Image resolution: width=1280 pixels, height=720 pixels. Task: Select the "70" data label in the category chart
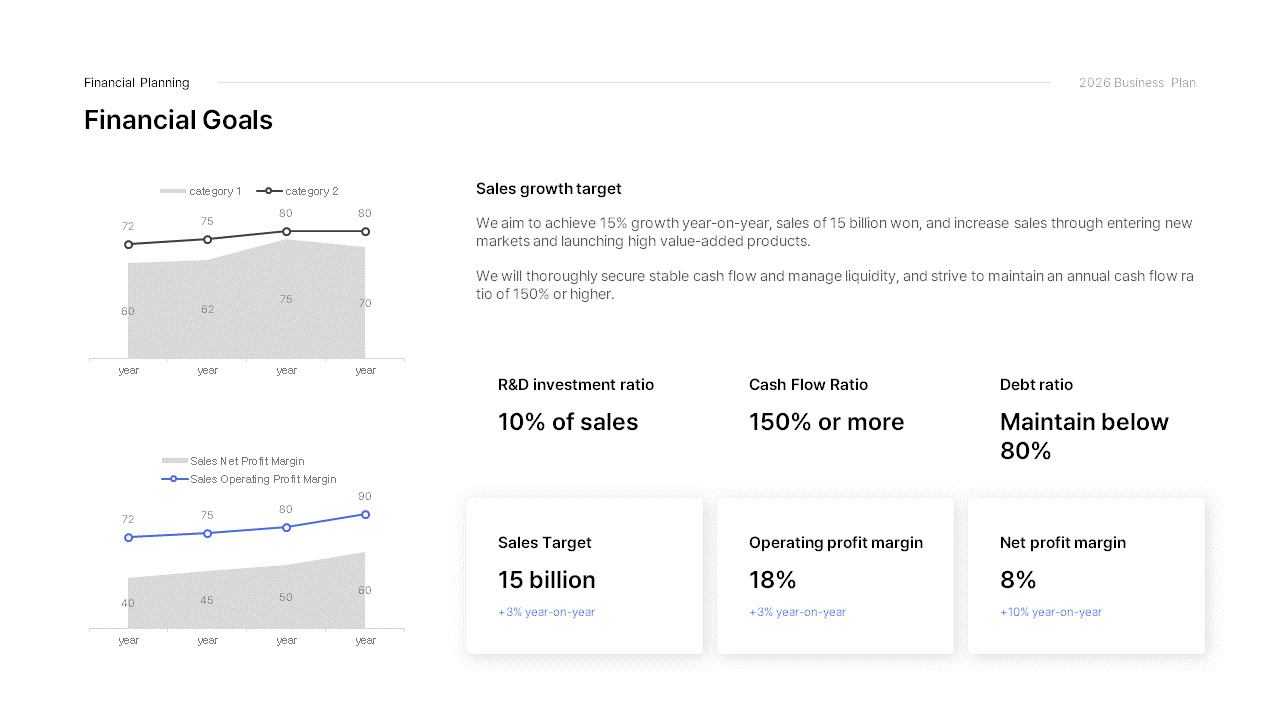[365, 303]
